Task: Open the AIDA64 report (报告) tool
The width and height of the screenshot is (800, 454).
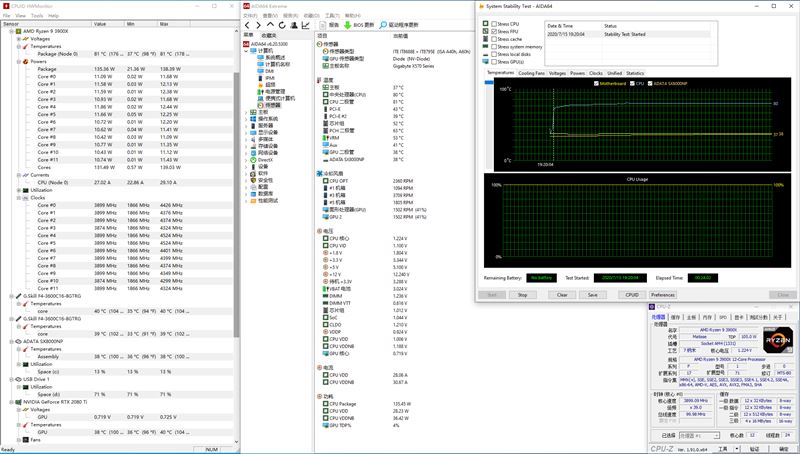Action: click(330, 25)
